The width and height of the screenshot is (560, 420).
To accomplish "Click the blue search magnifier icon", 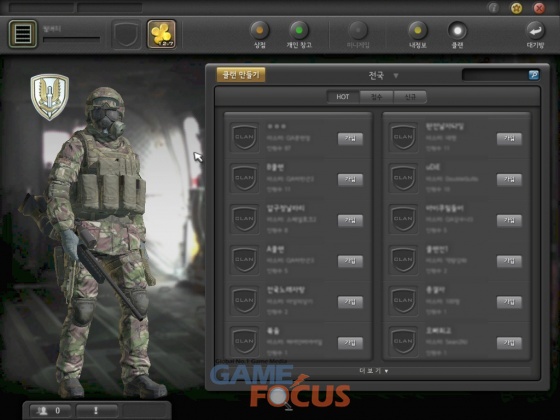I will coord(534,75).
